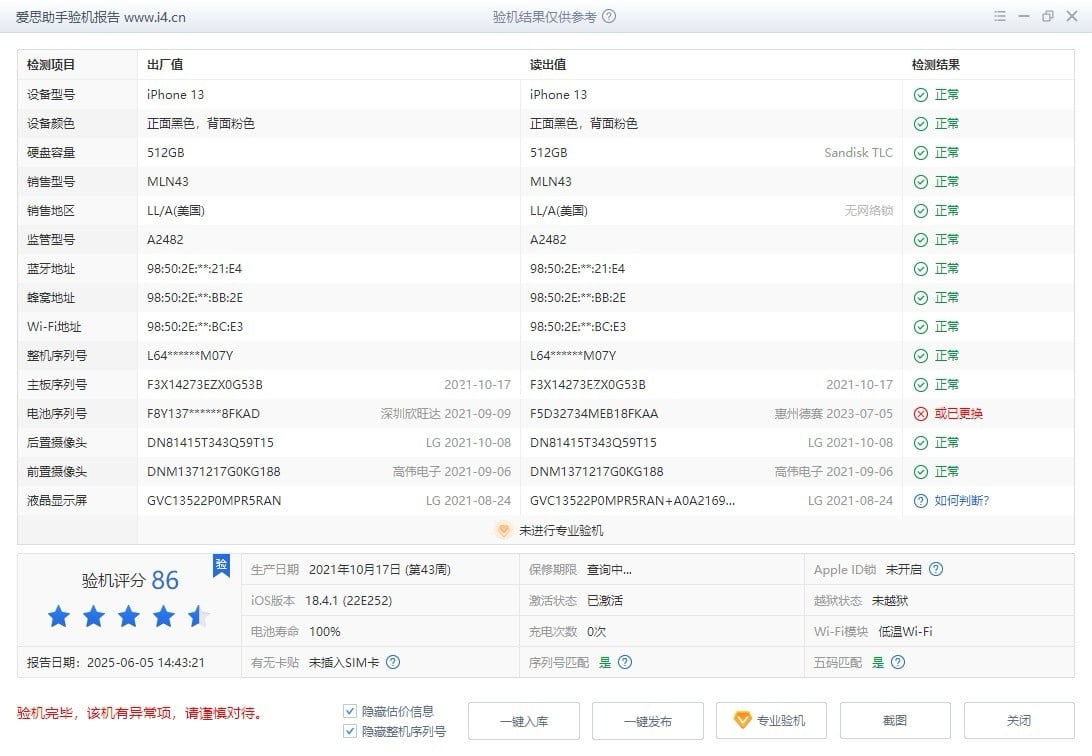Click the production date 2021年10月17日

point(380,569)
